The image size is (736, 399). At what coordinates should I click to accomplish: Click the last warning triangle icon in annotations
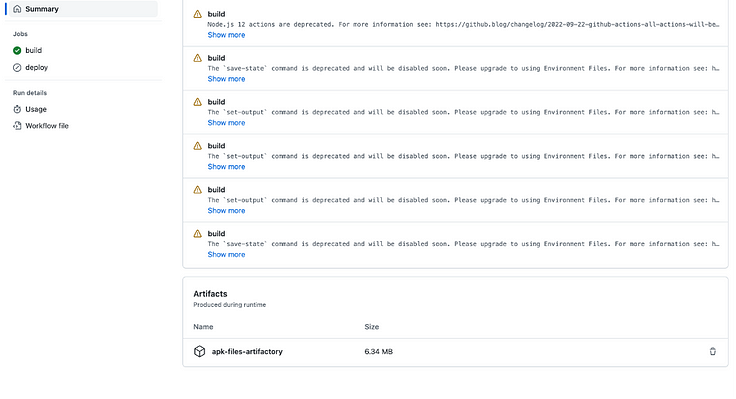point(198,233)
